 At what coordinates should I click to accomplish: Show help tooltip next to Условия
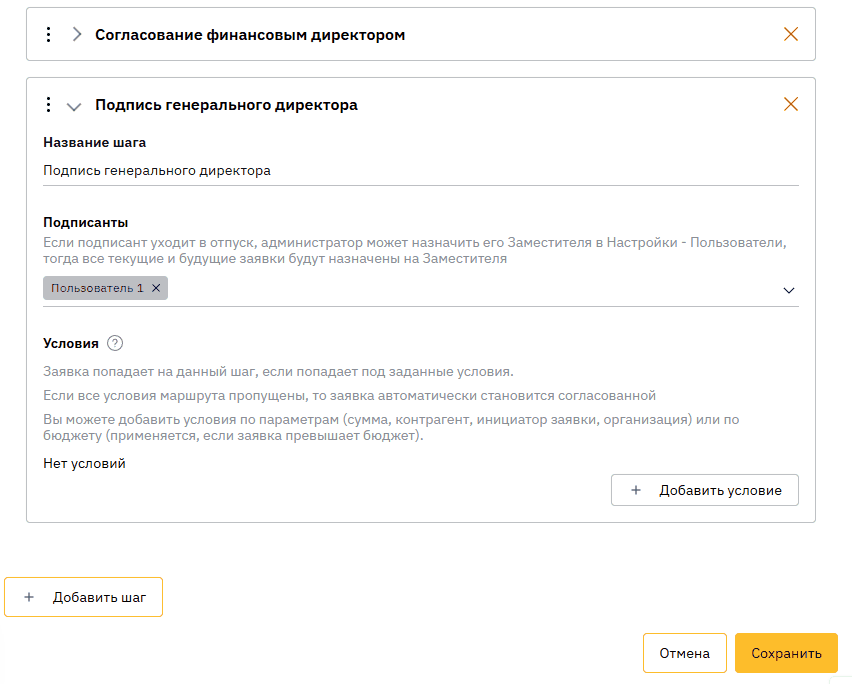115,344
